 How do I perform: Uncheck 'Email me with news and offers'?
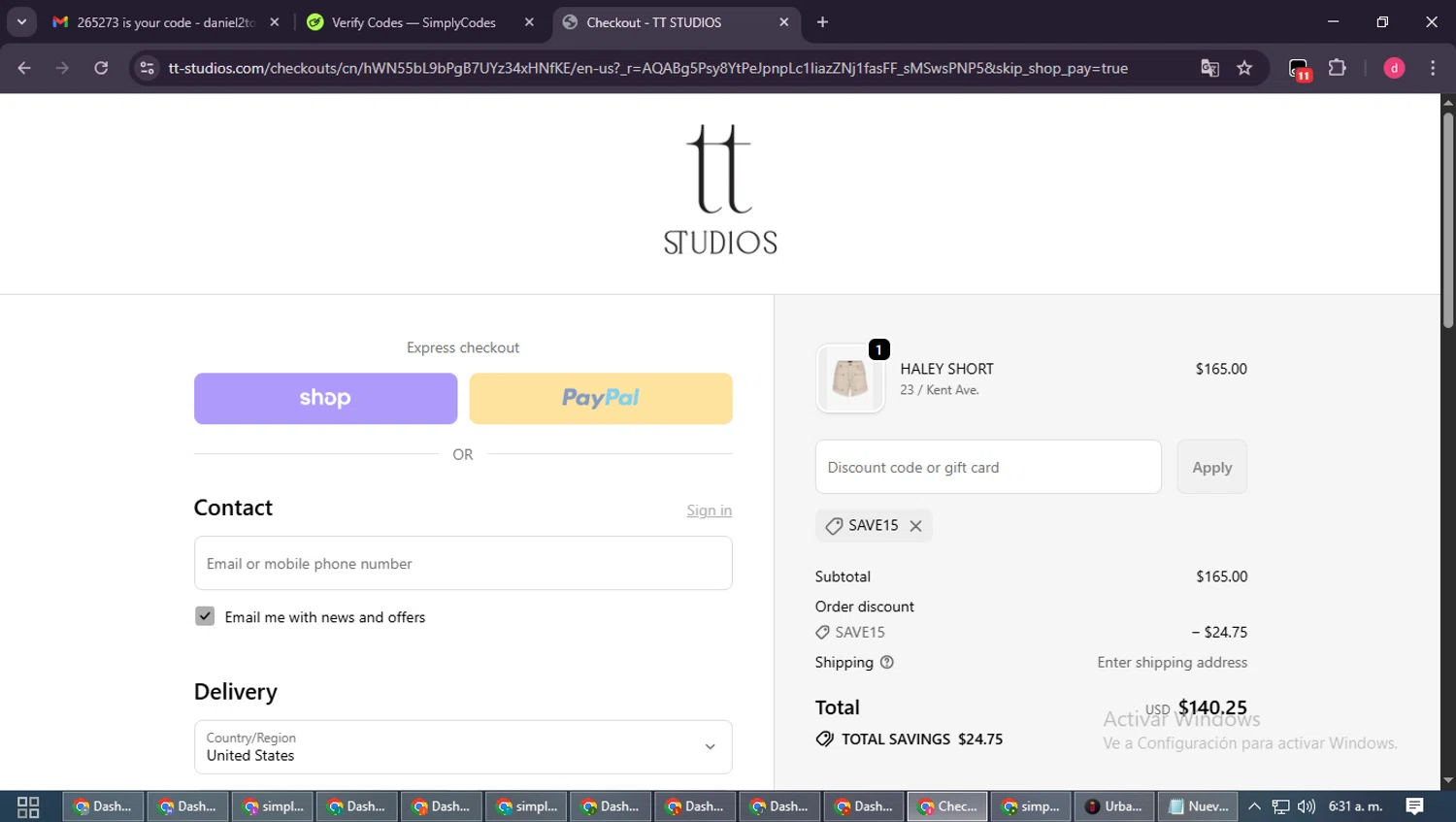coord(205,616)
